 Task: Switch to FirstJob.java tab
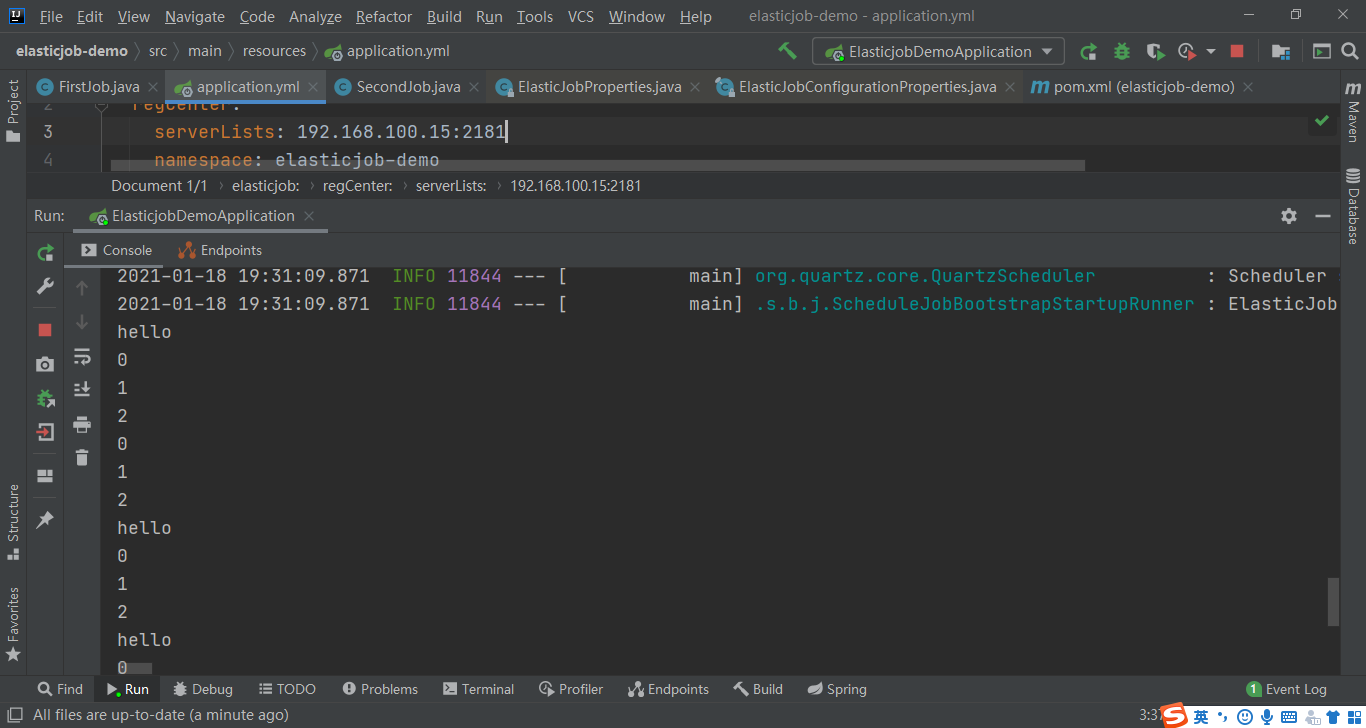click(98, 87)
